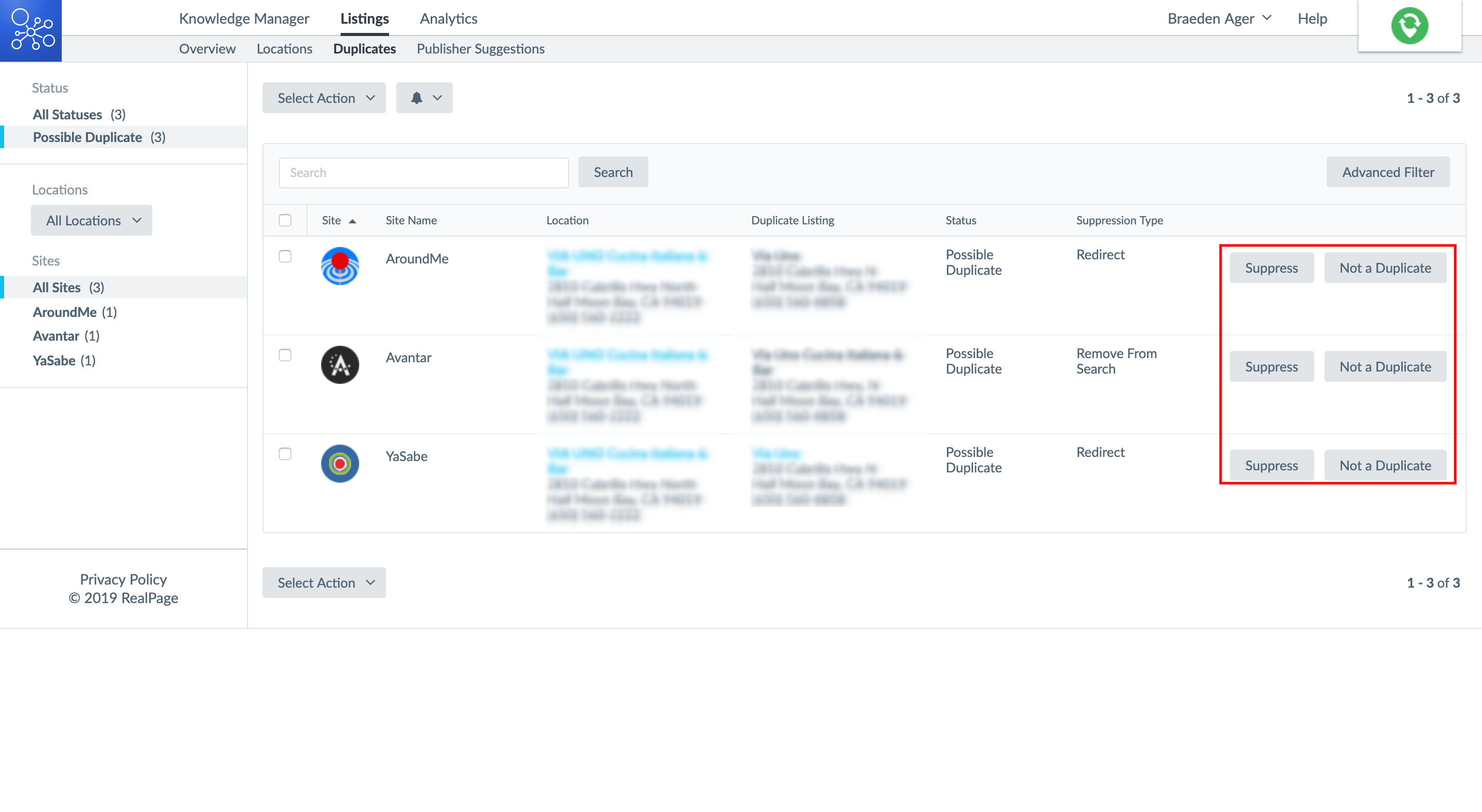The image size is (1482, 812).
Task: Select the Duplicates sub-tab
Action: [x=364, y=49]
